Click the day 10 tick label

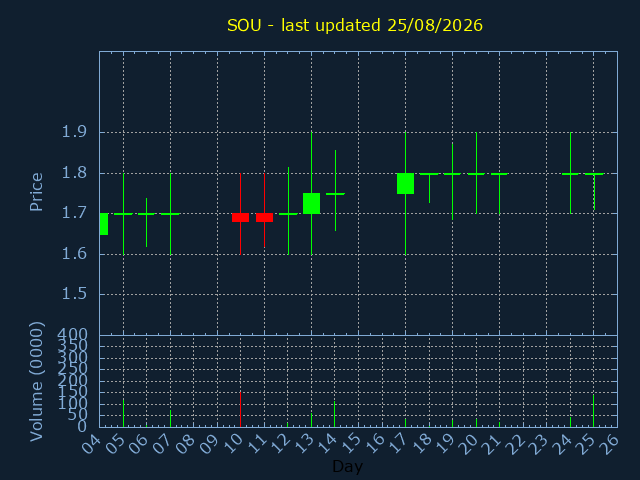(x=233, y=444)
